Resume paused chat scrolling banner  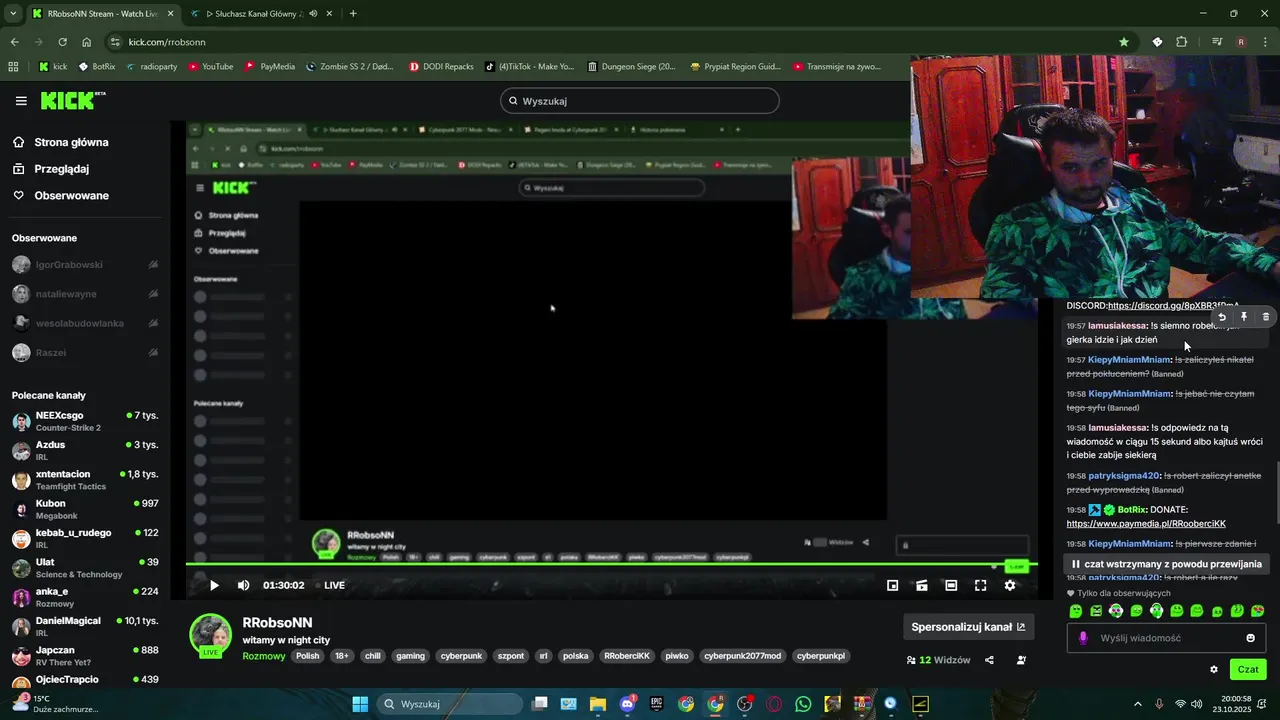[1166, 564]
